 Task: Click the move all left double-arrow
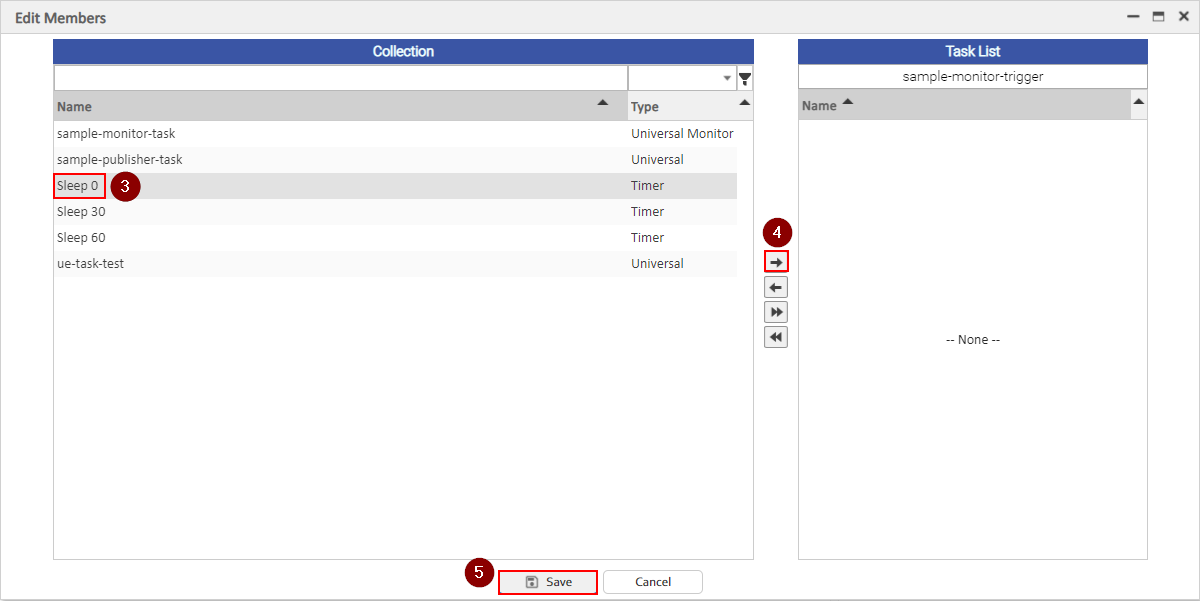(776, 337)
